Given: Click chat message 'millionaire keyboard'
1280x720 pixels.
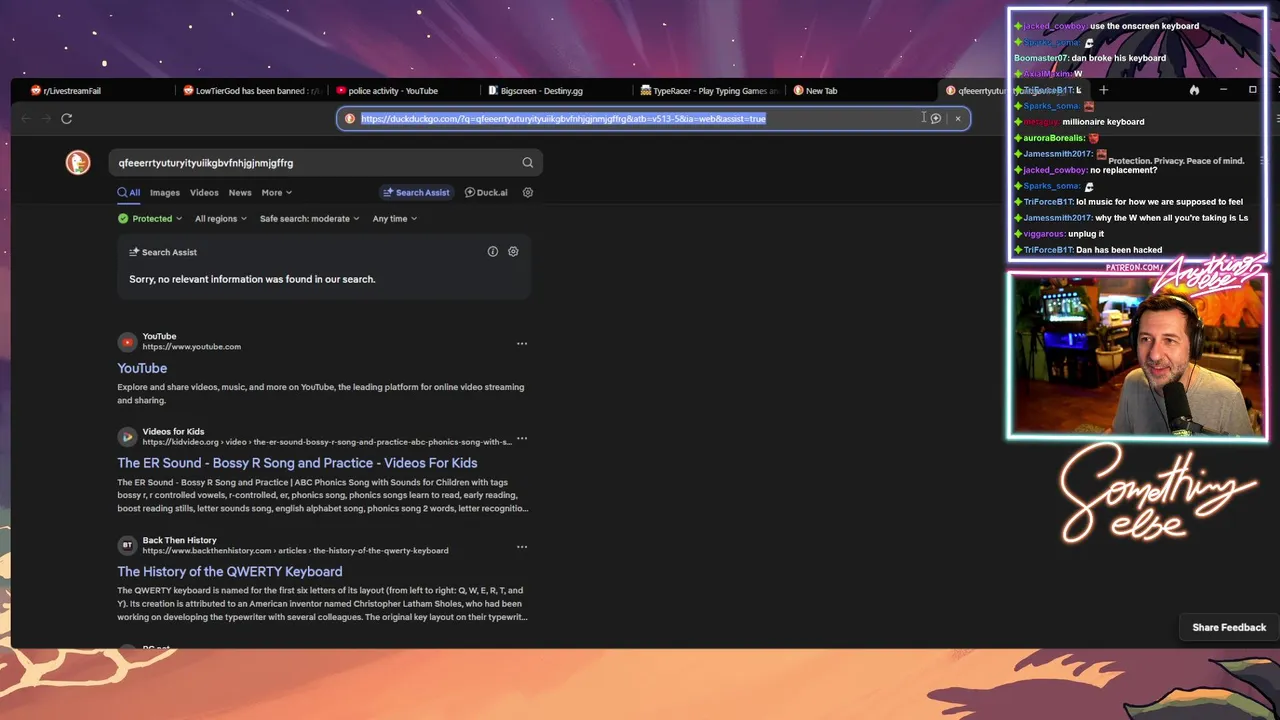Looking at the screenshot, I should tap(1103, 122).
